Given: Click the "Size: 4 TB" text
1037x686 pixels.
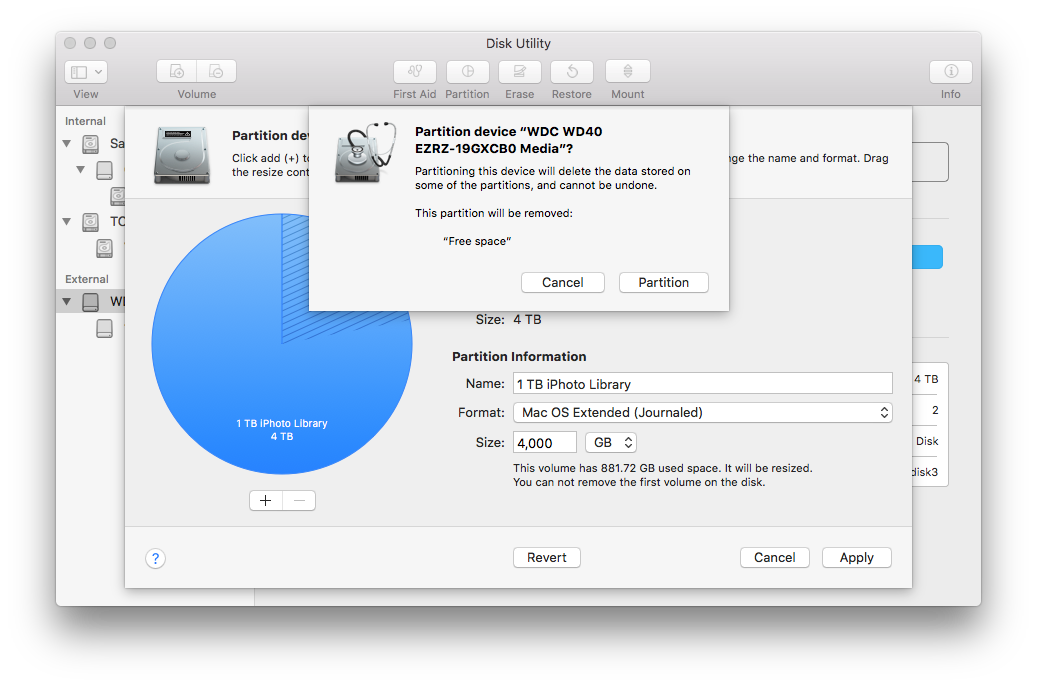Looking at the screenshot, I should tap(509, 320).
